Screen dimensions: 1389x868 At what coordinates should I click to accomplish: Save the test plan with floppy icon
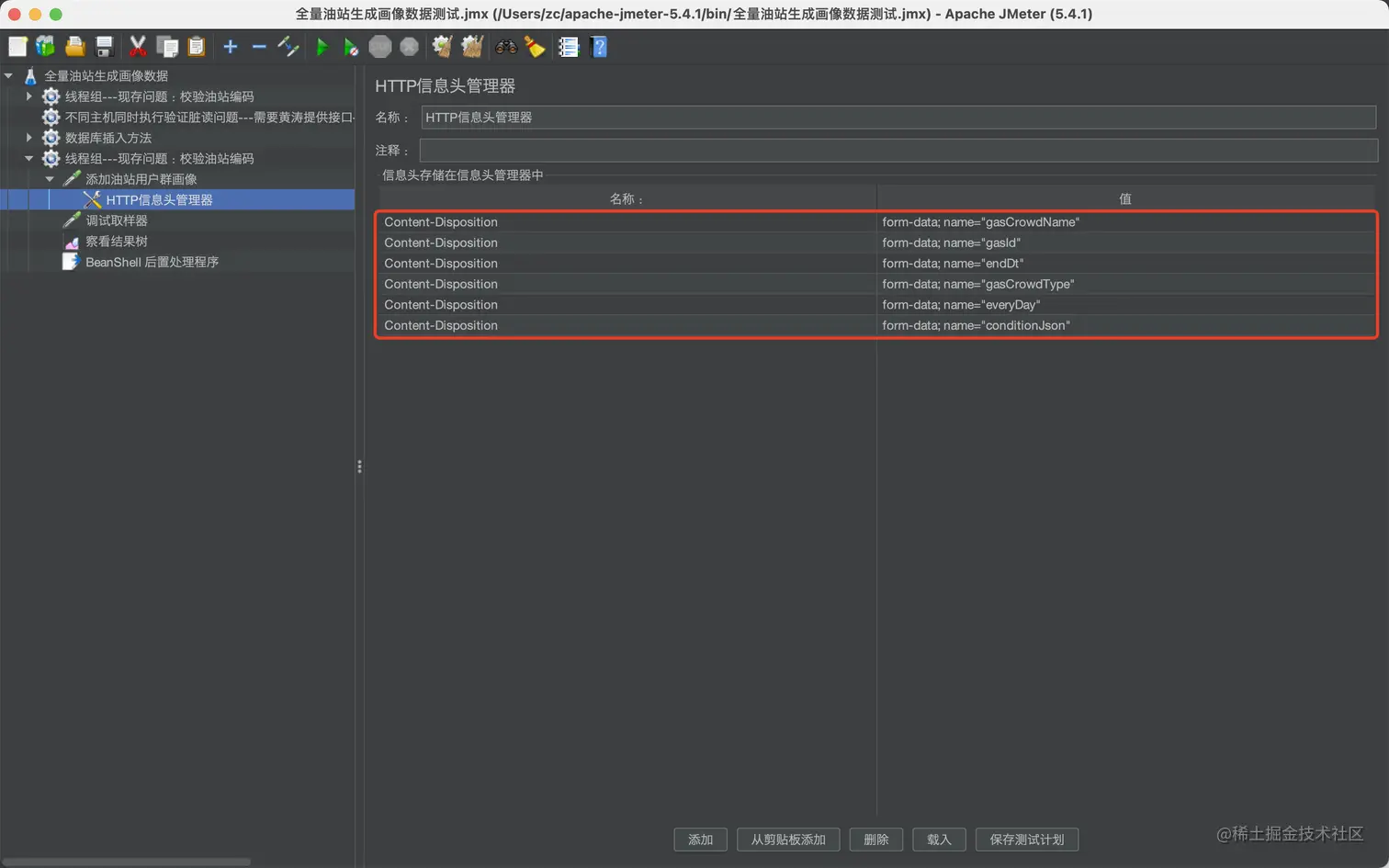[x=104, y=47]
